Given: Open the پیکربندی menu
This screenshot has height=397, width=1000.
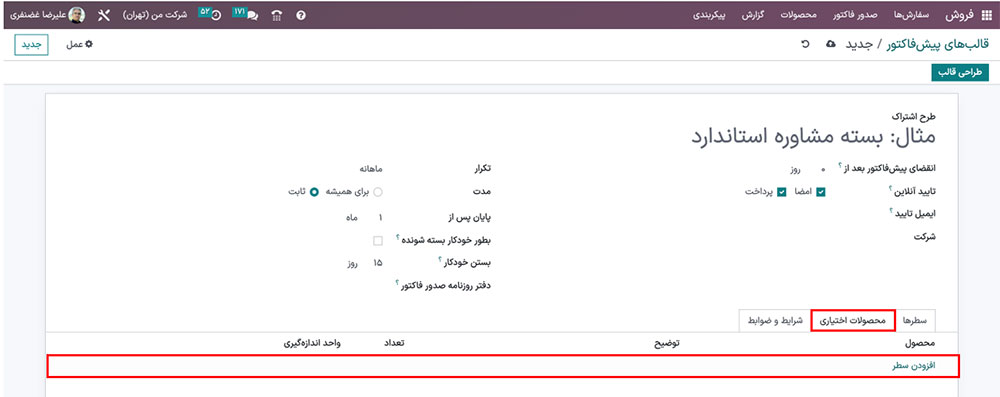Looking at the screenshot, I should pyautogui.click(x=709, y=15).
